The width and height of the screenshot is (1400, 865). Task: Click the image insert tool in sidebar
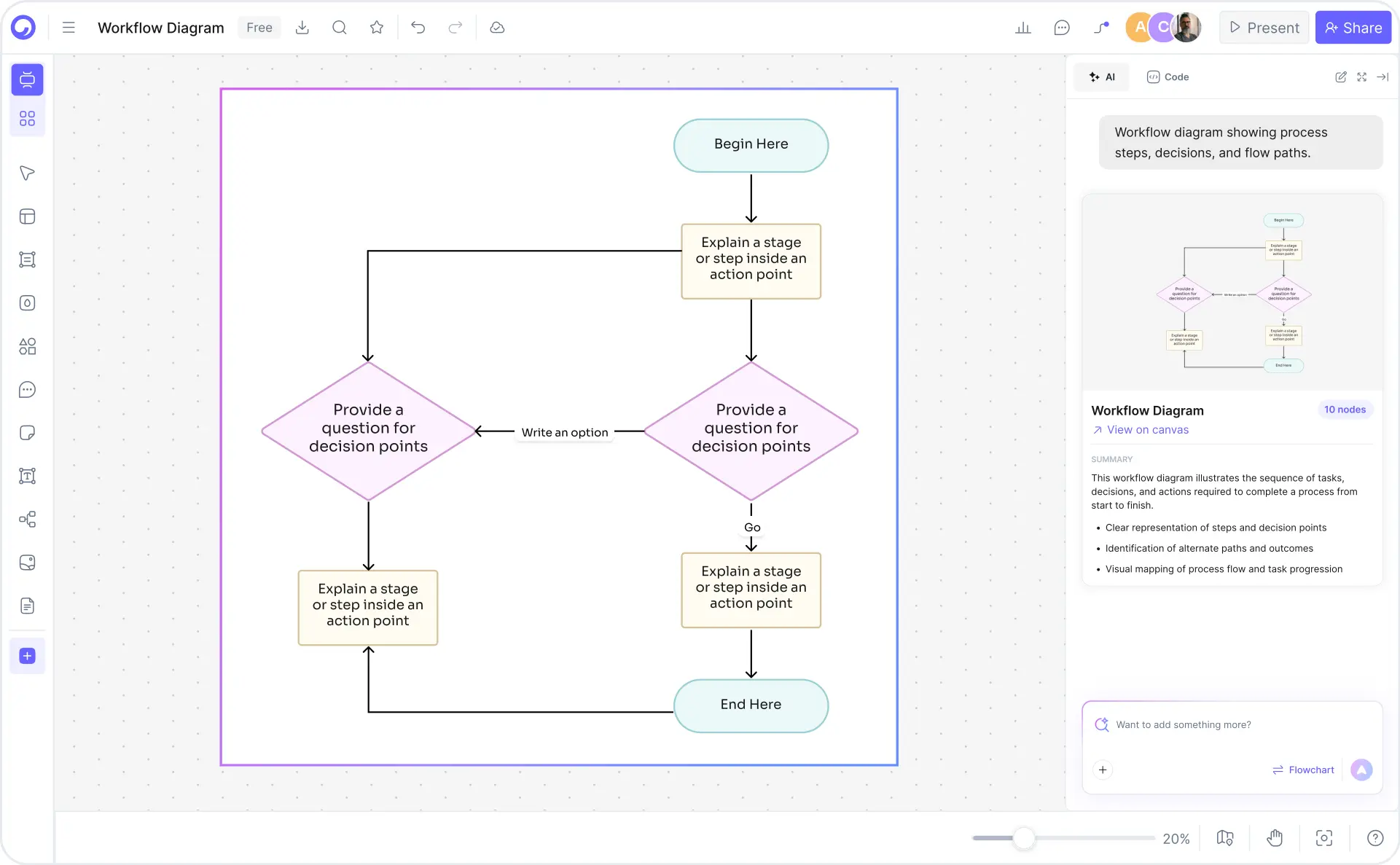pyautogui.click(x=27, y=563)
